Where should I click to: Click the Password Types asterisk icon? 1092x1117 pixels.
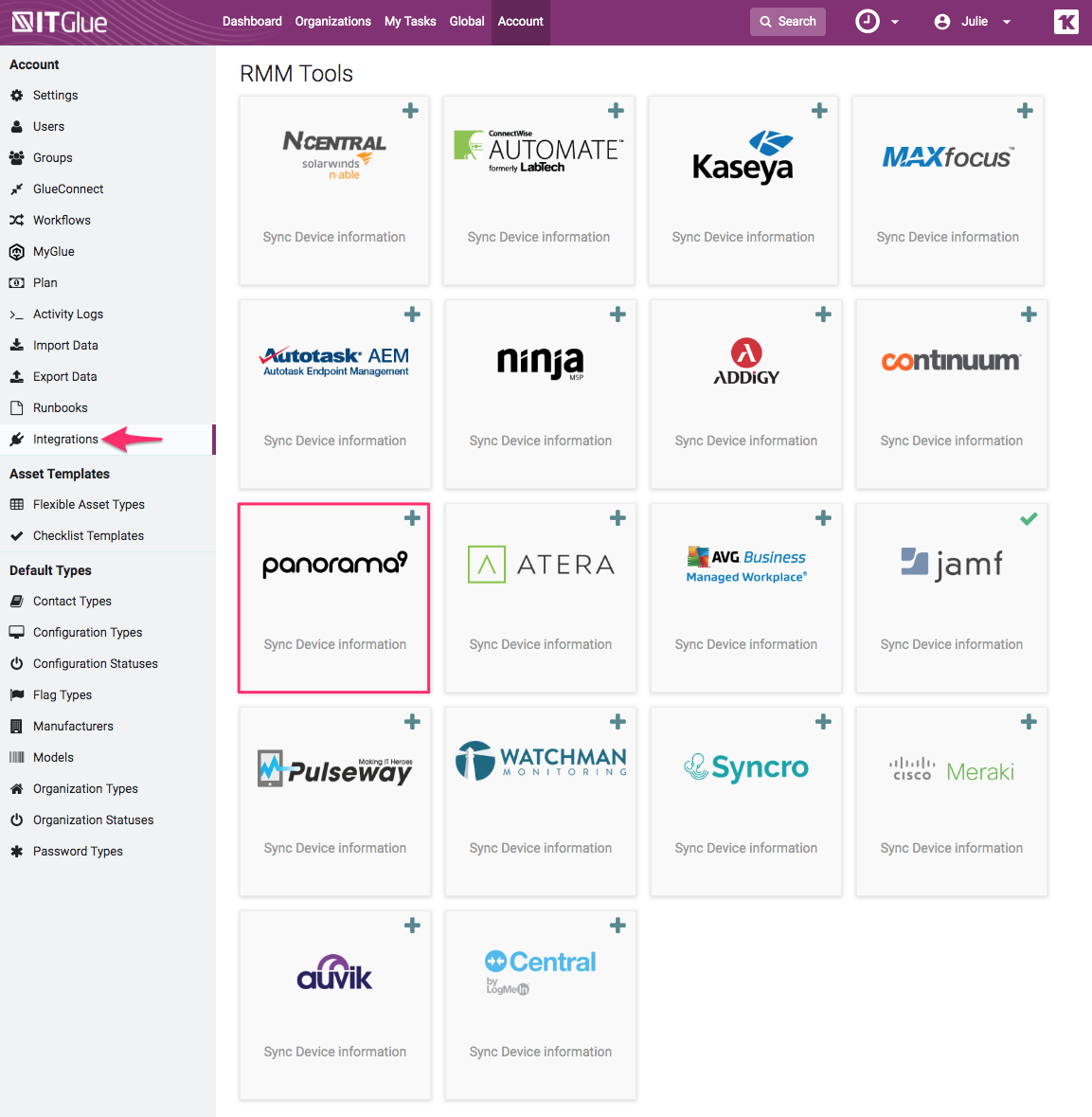coord(17,852)
